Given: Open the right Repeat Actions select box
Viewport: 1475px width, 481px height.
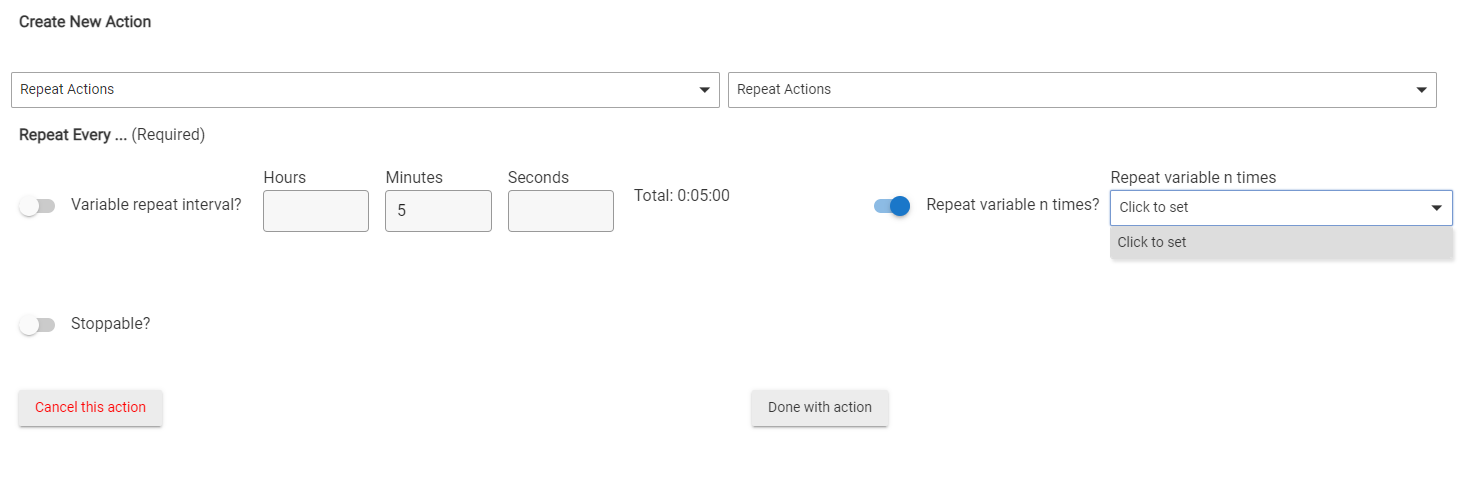Looking at the screenshot, I should pyautogui.click(x=1082, y=90).
